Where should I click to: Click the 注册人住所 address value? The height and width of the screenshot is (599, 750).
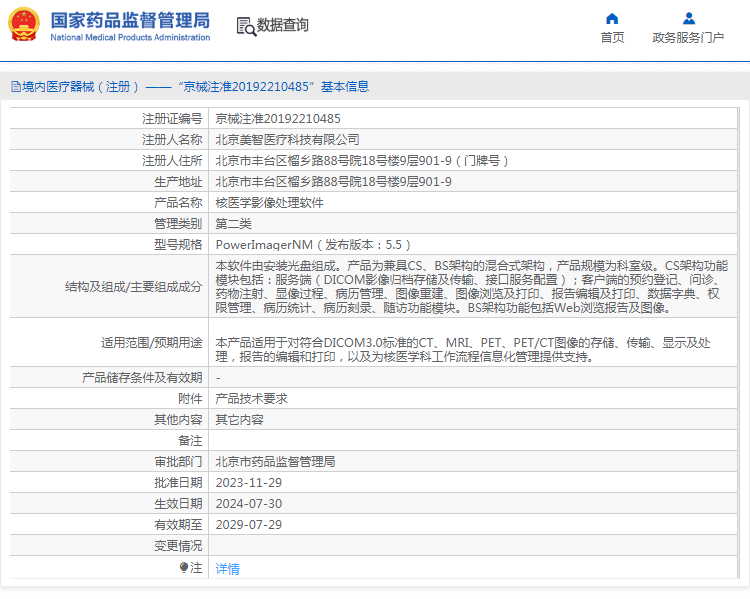click(x=362, y=161)
